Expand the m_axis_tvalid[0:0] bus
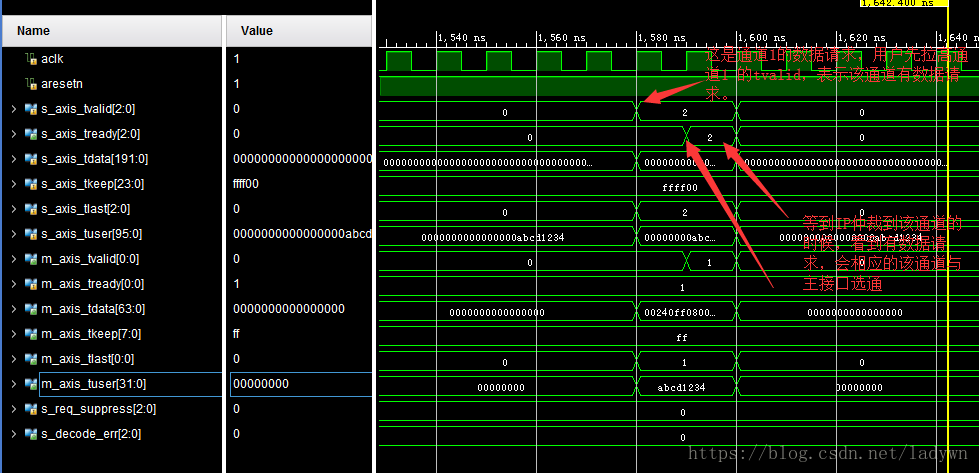Screen dimensions: 979x473 pyautogui.click(x=14, y=259)
